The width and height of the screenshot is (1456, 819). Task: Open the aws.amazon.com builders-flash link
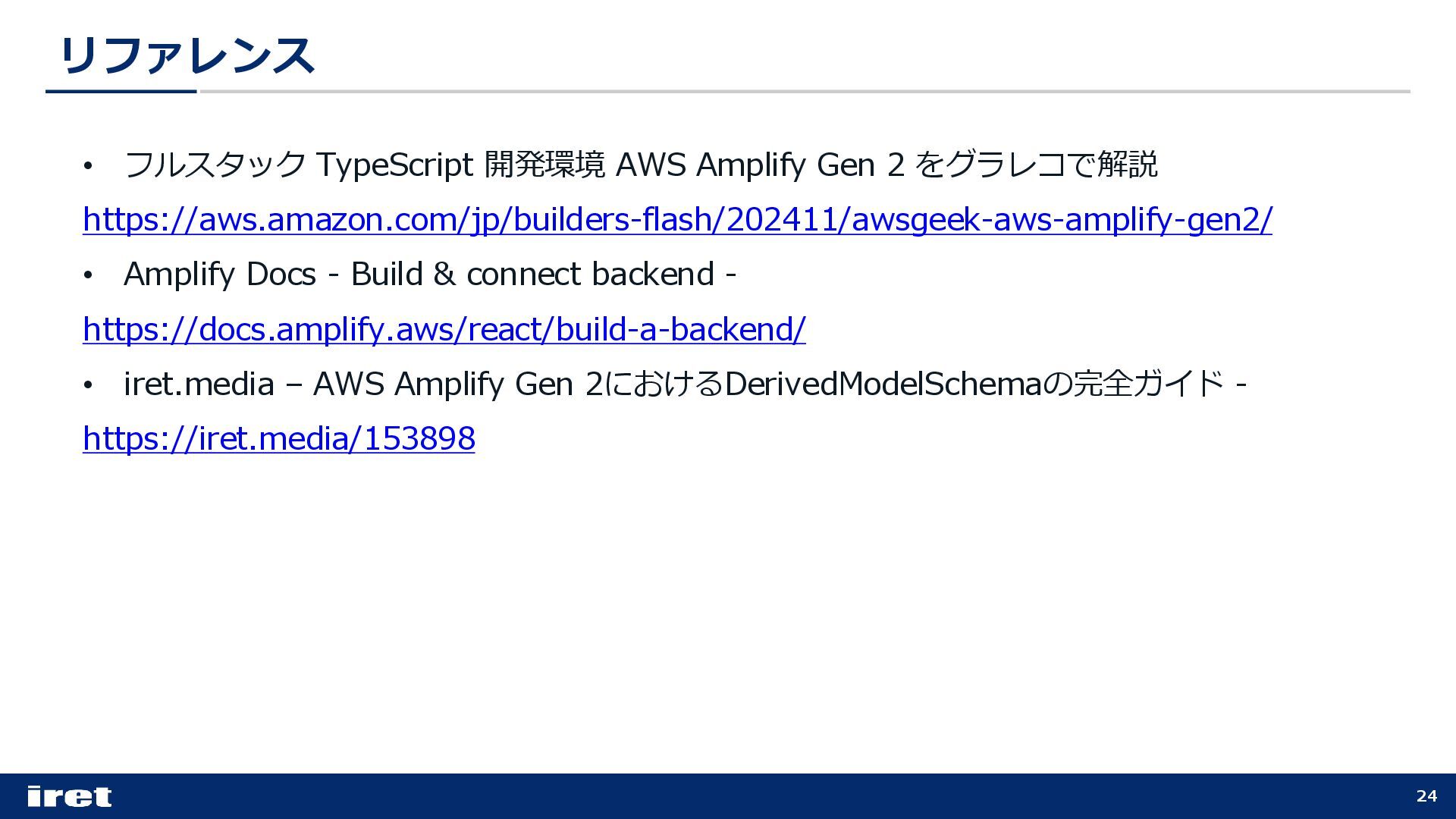point(677,220)
